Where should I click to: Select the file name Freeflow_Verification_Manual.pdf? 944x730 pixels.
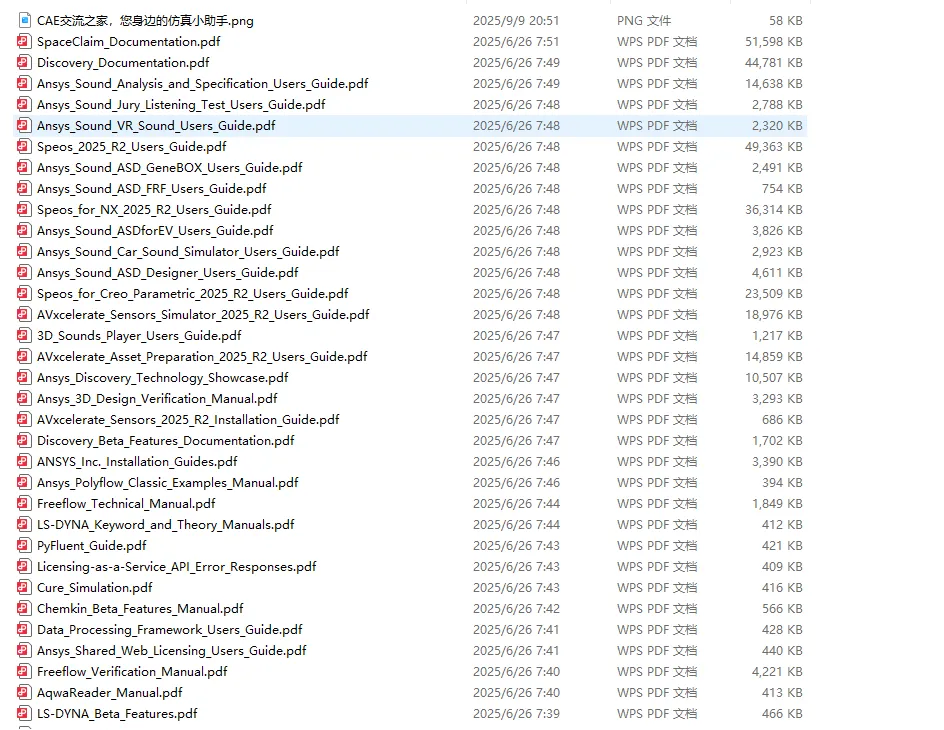[132, 672]
